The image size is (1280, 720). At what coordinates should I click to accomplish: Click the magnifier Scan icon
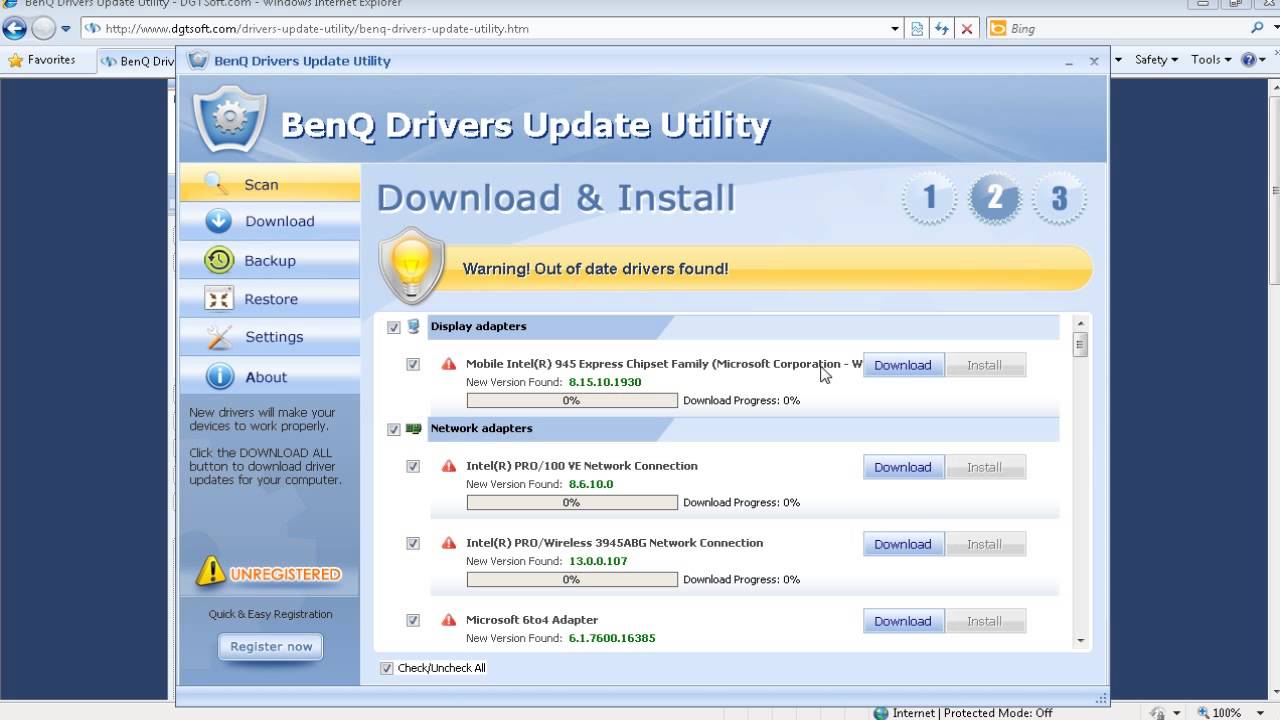tap(217, 184)
